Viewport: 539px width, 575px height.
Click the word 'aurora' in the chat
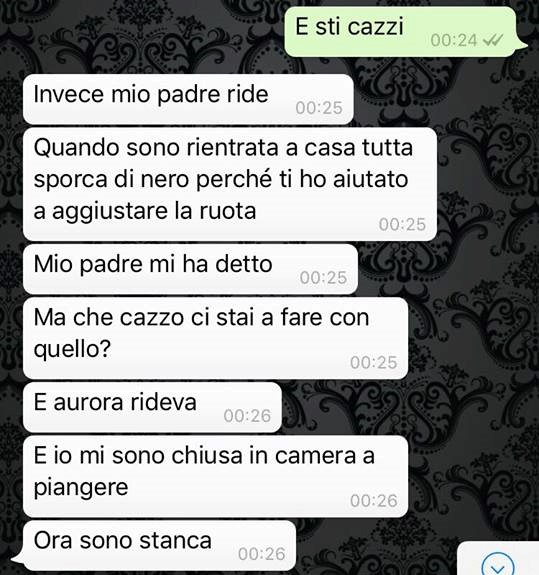coord(89,402)
